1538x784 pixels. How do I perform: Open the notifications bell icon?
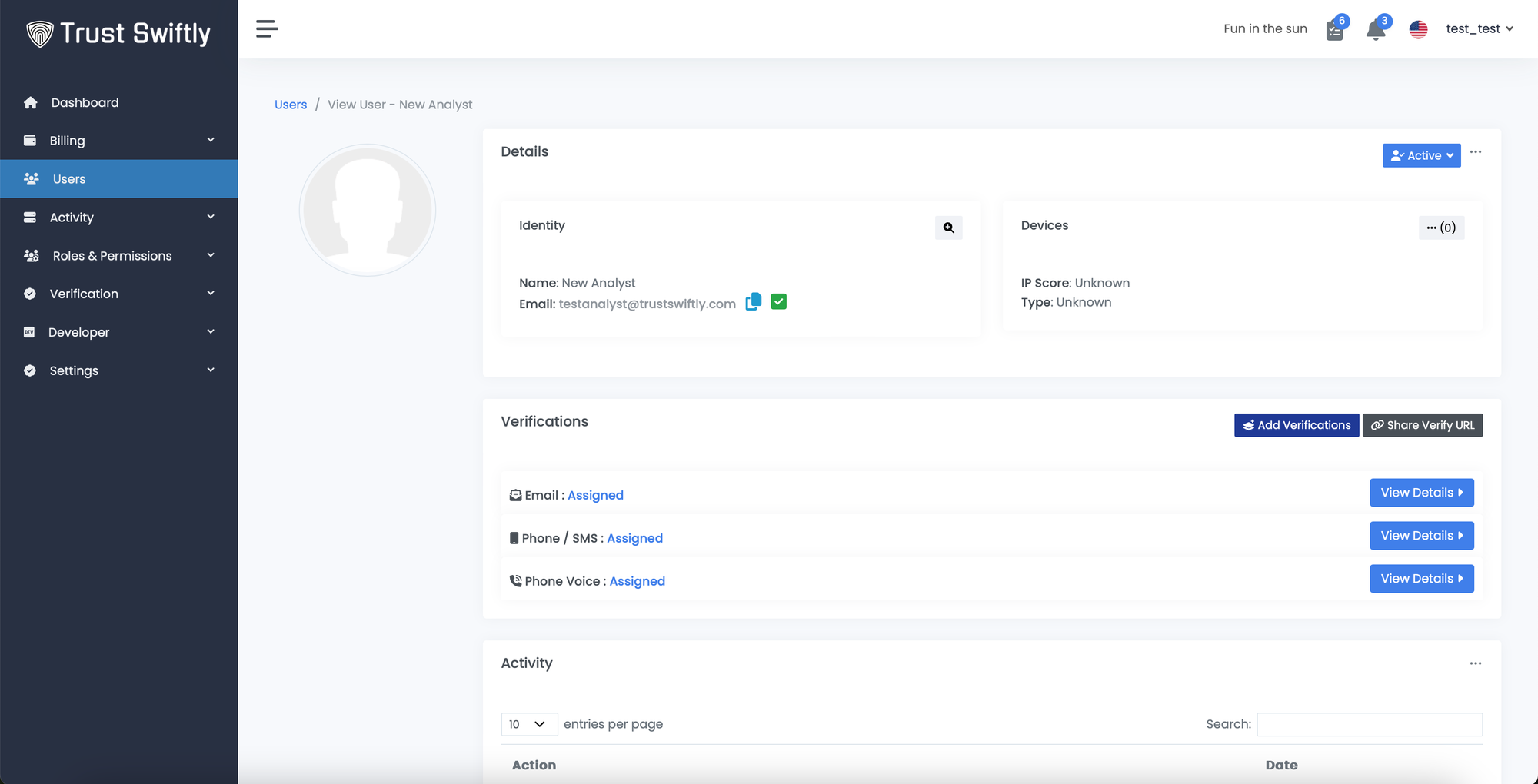(x=1376, y=30)
